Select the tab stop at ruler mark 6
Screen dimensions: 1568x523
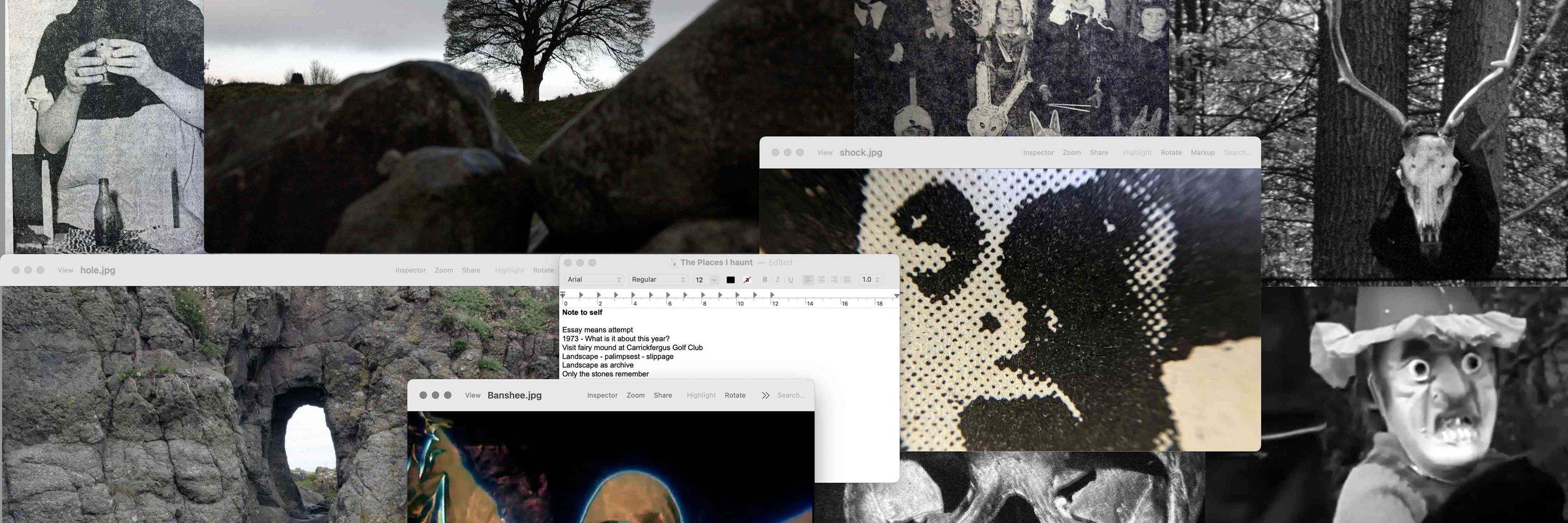(x=668, y=294)
